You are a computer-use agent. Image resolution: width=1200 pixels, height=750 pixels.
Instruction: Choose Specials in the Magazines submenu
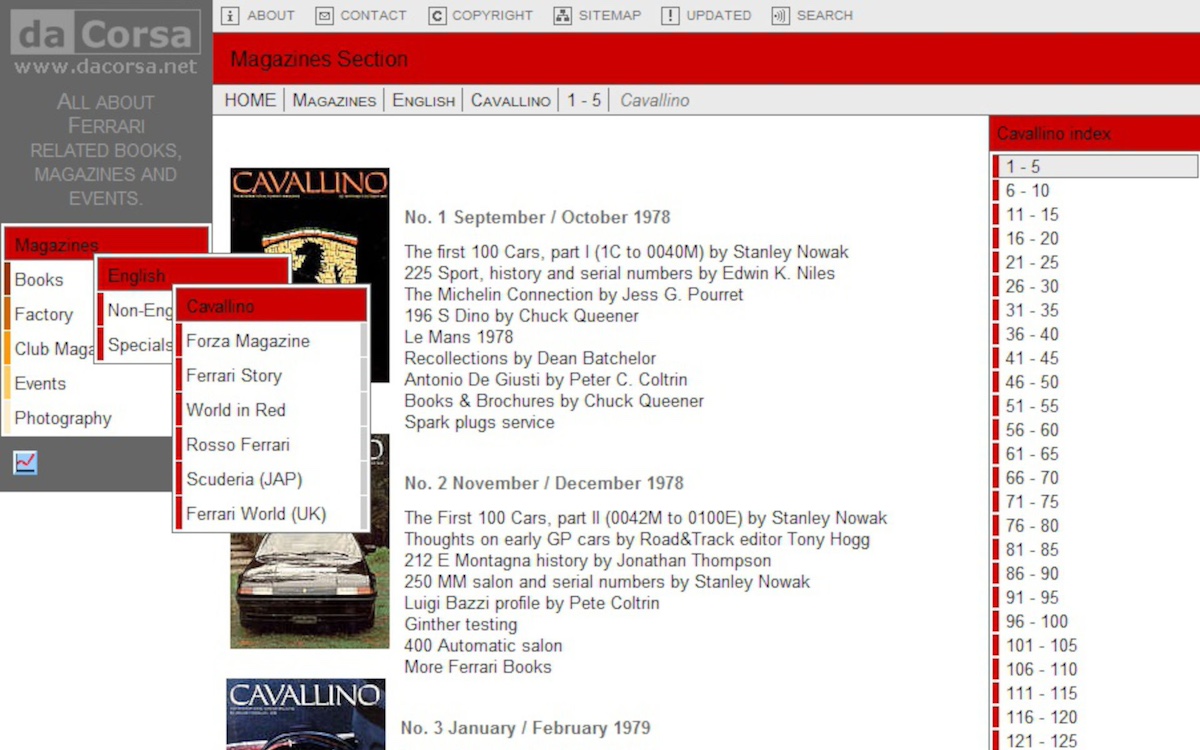pos(136,345)
